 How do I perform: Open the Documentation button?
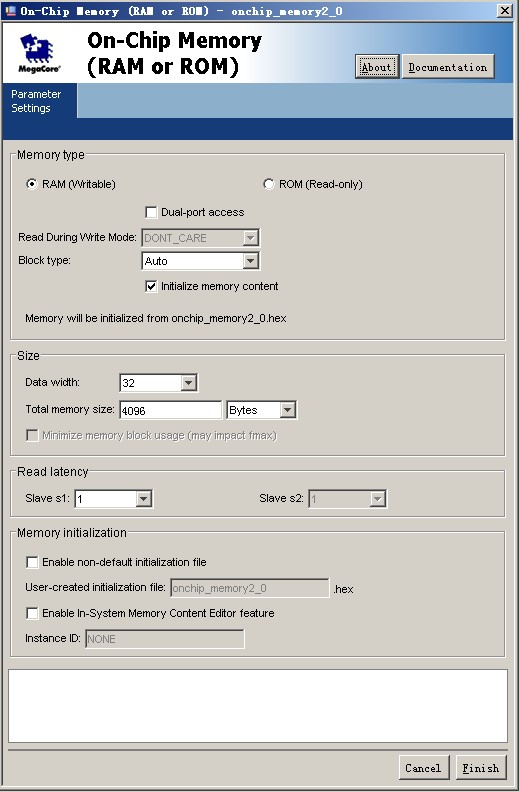click(448, 67)
